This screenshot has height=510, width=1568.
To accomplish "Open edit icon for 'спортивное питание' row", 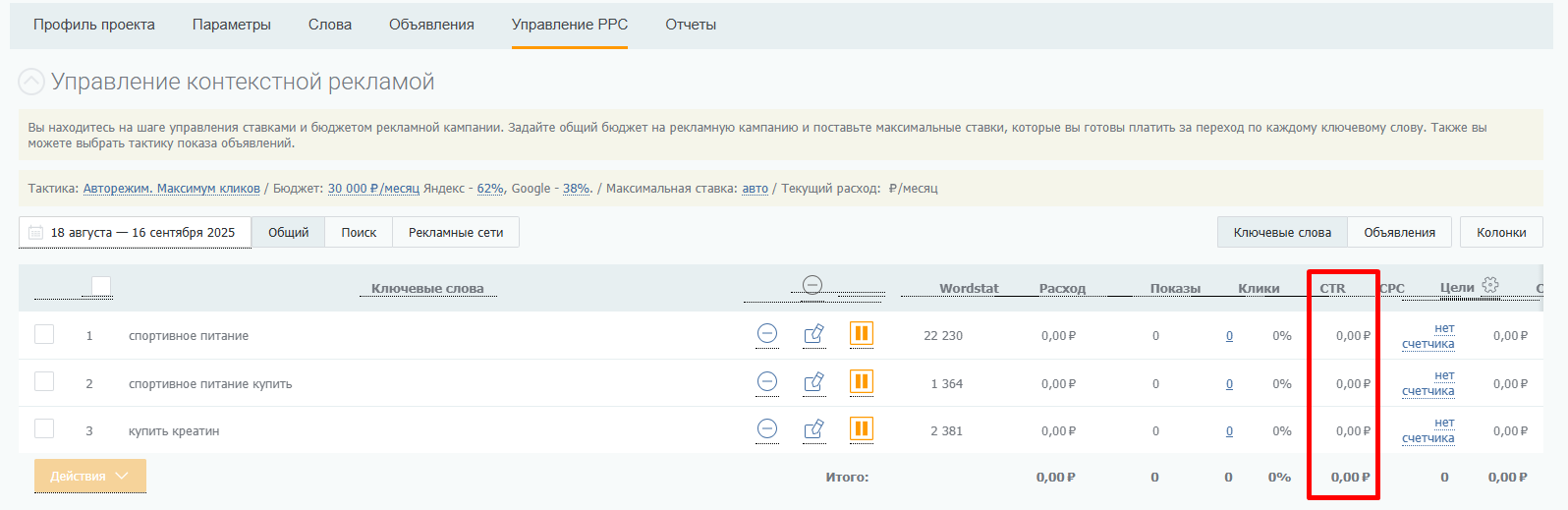I will pyautogui.click(x=813, y=334).
